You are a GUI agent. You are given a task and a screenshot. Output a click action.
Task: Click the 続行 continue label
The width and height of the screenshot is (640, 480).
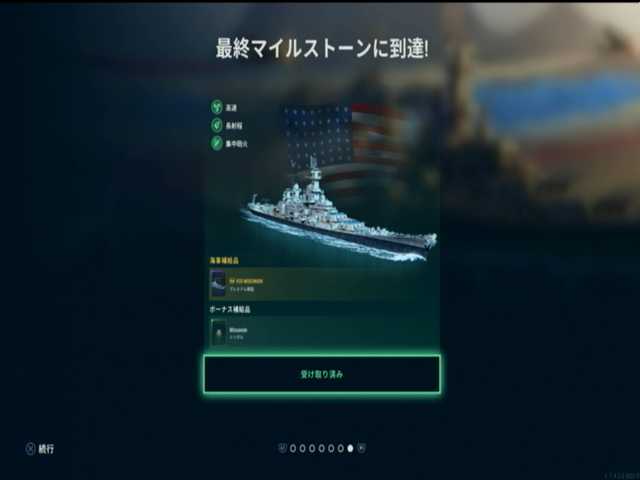pos(46,449)
